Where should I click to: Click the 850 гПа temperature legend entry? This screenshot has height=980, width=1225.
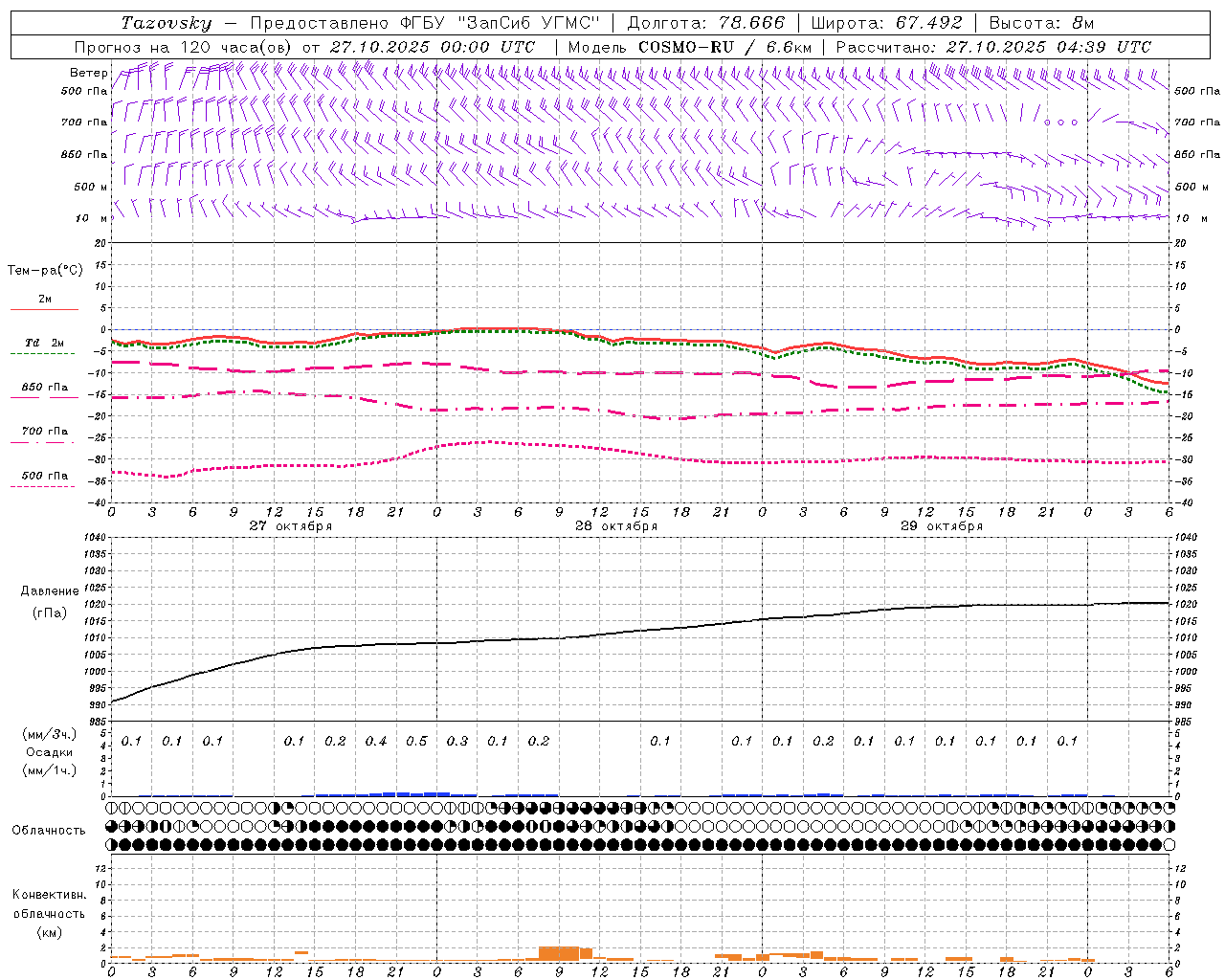[x=44, y=388]
